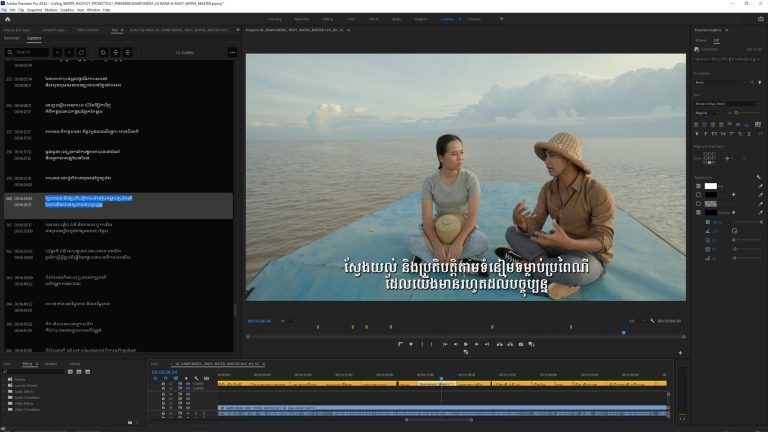Open playback resolution Full dropdown

pos(636,321)
